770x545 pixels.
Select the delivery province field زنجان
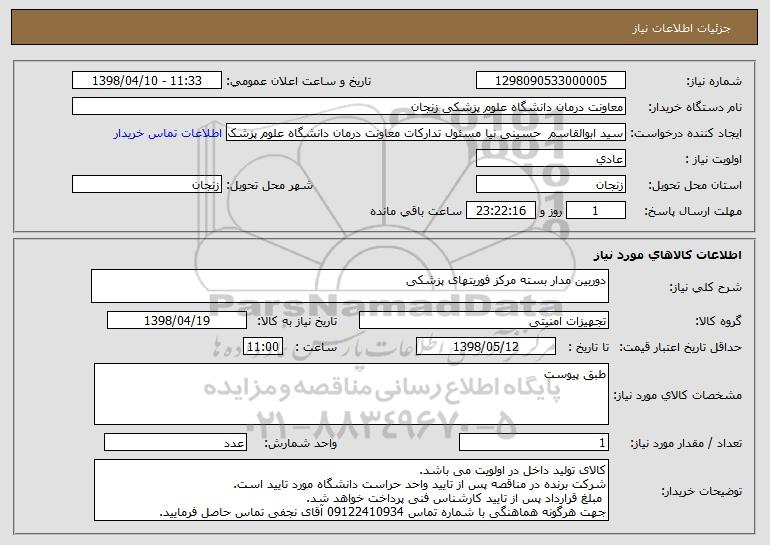pyautogui.click(x=550, y=185)
